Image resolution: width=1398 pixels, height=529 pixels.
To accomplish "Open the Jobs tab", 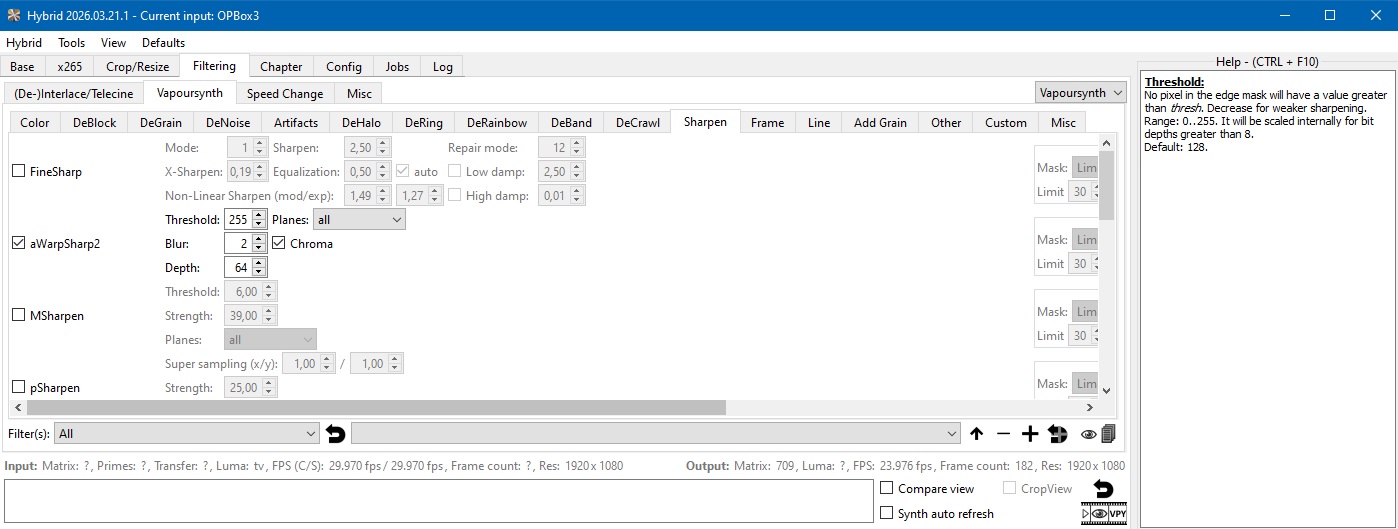I will click(x=397, y=67).
